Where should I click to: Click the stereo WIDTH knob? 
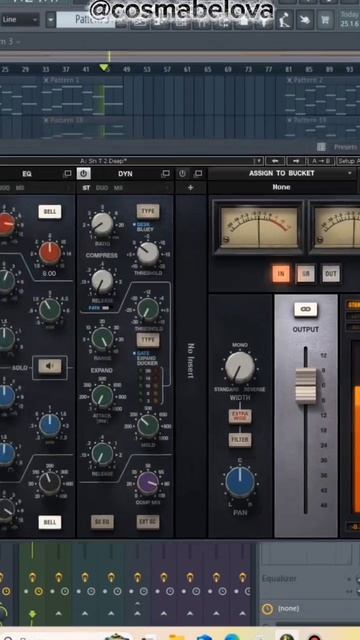(x=240, y=367)
